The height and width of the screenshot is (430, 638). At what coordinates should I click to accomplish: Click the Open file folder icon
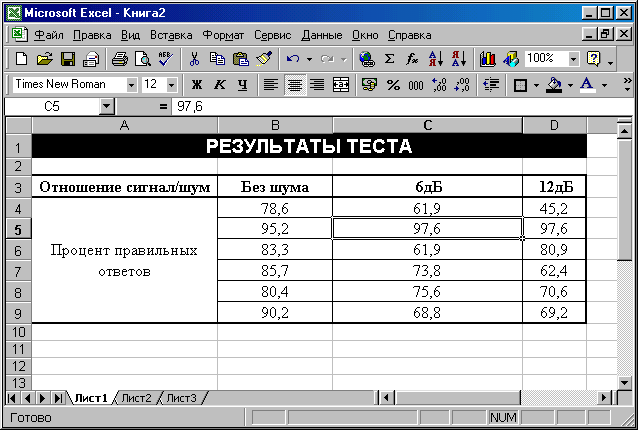tap(44, 59)
